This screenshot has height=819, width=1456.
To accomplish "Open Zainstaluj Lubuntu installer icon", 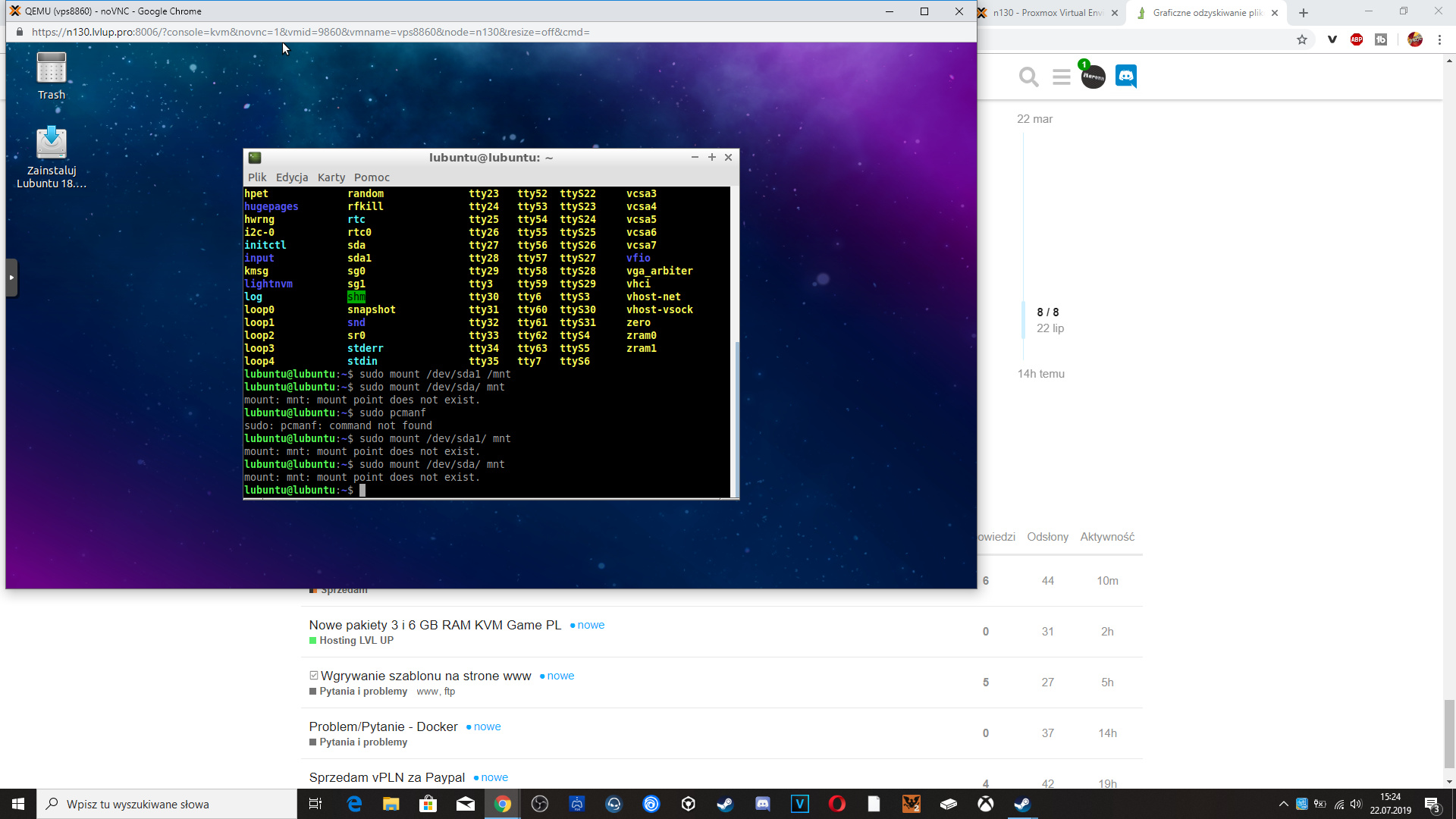I will click(52, 144).
